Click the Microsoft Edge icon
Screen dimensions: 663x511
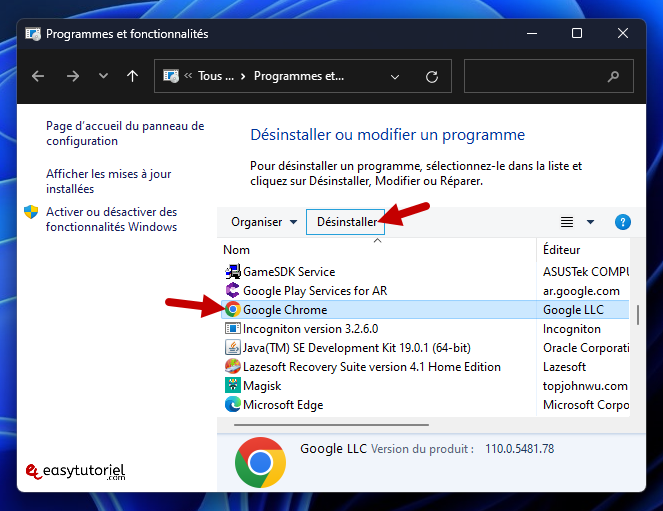pyautogui.click(x=233, y=404)
